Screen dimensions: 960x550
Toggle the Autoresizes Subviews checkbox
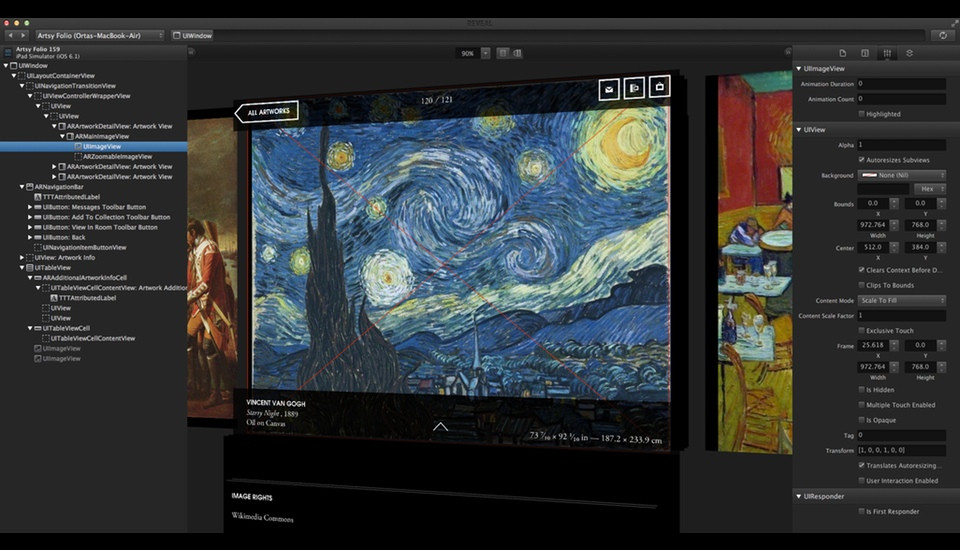tap(861, 160)
